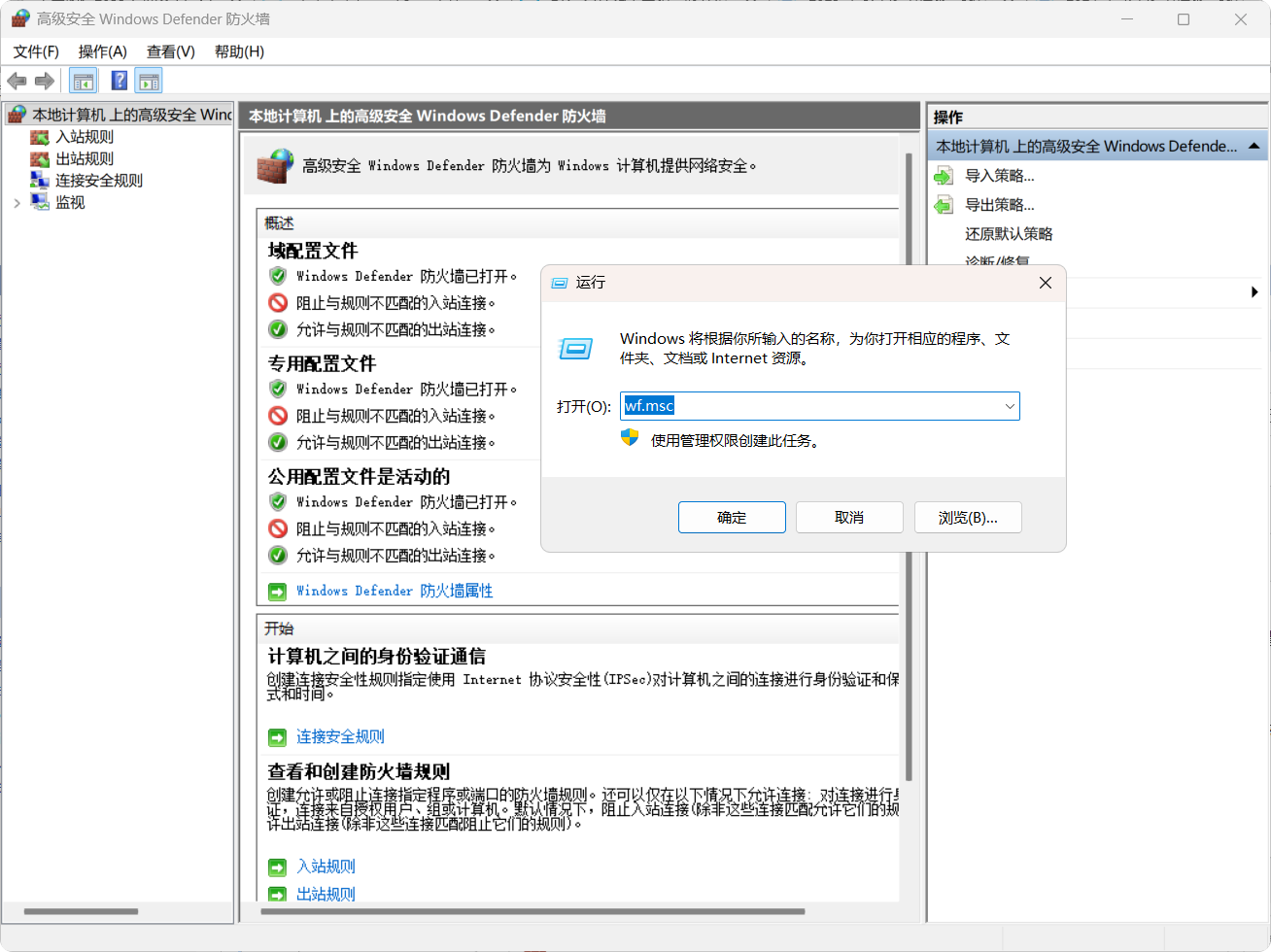The width and height of the screenshot is (1271, 952).
Task: Open the 查看(V) menu
Action: coord(171,51)
